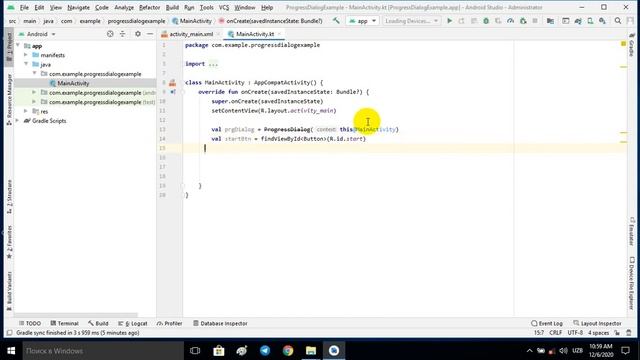Hide the Project panel with minus icon
Screen dimensions: 640x360
coord(150,34)
